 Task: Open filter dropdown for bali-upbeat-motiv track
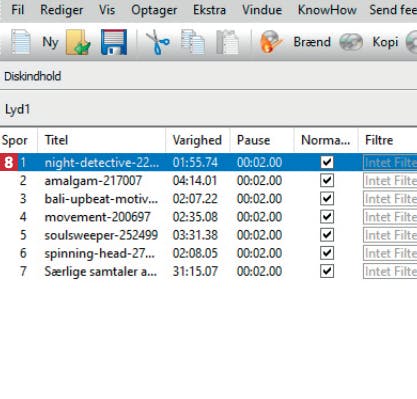[390, 199]
